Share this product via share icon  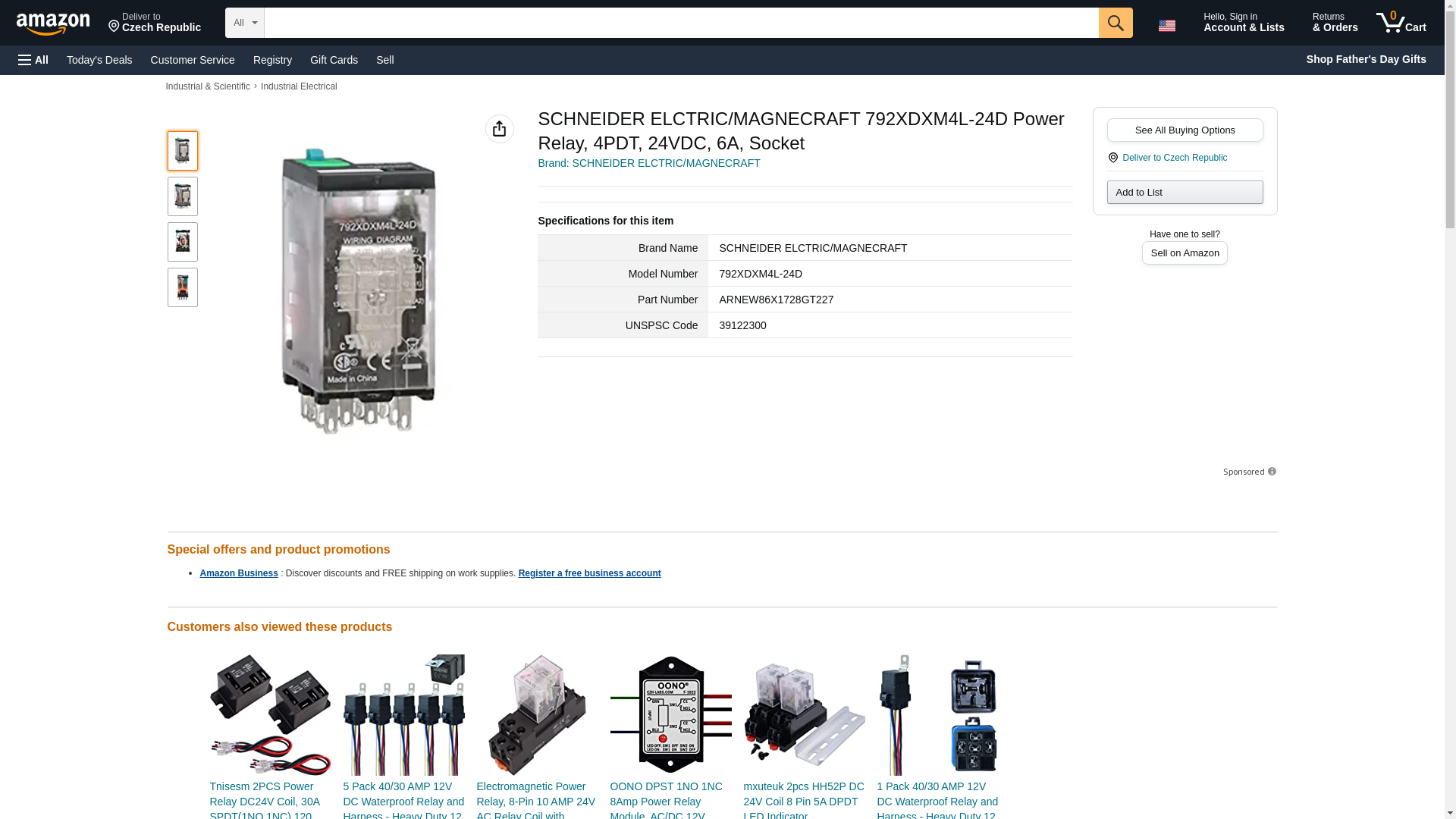pyautogui.click(x=499, y=129)
